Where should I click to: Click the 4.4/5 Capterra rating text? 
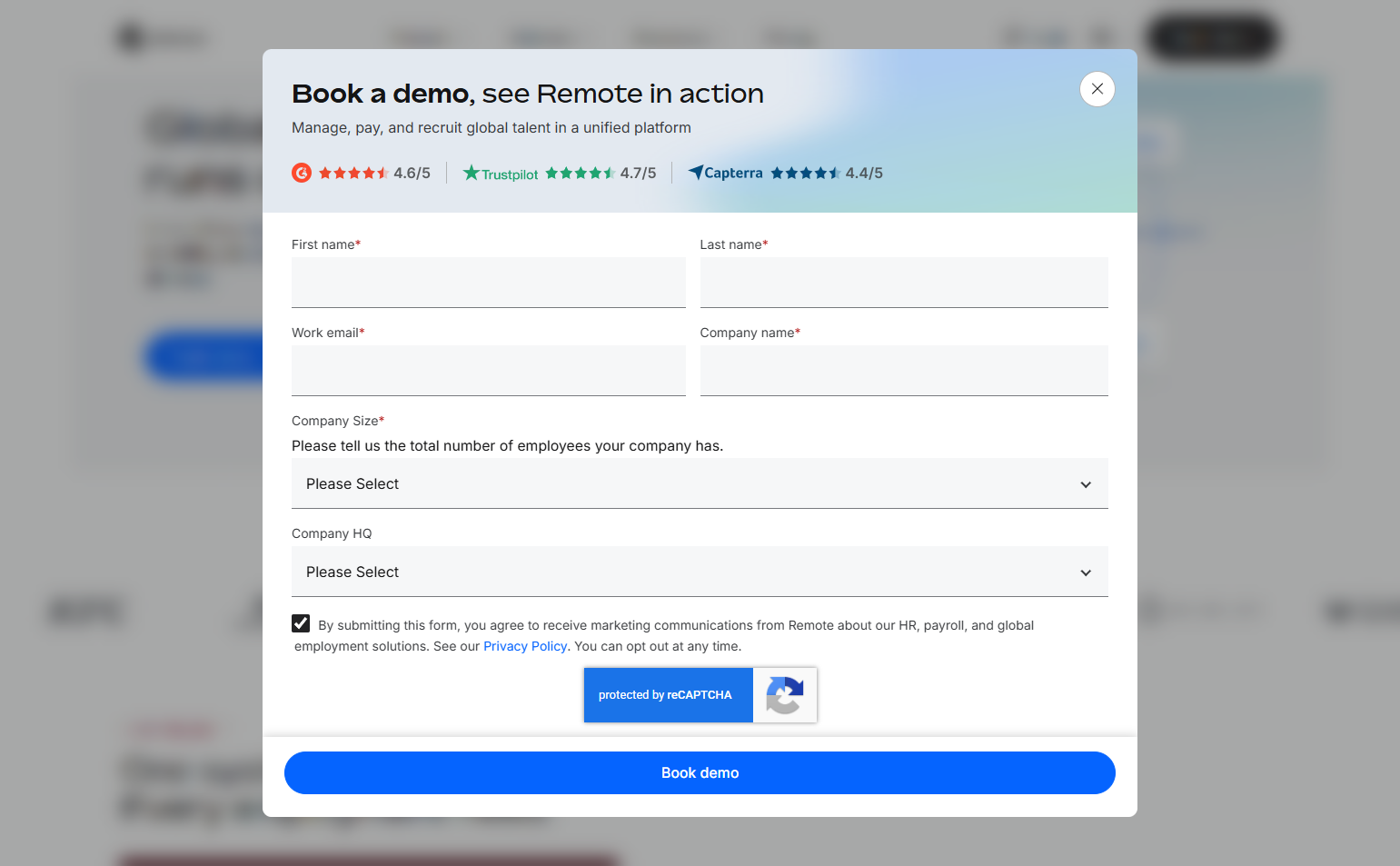tap(864, 173)
